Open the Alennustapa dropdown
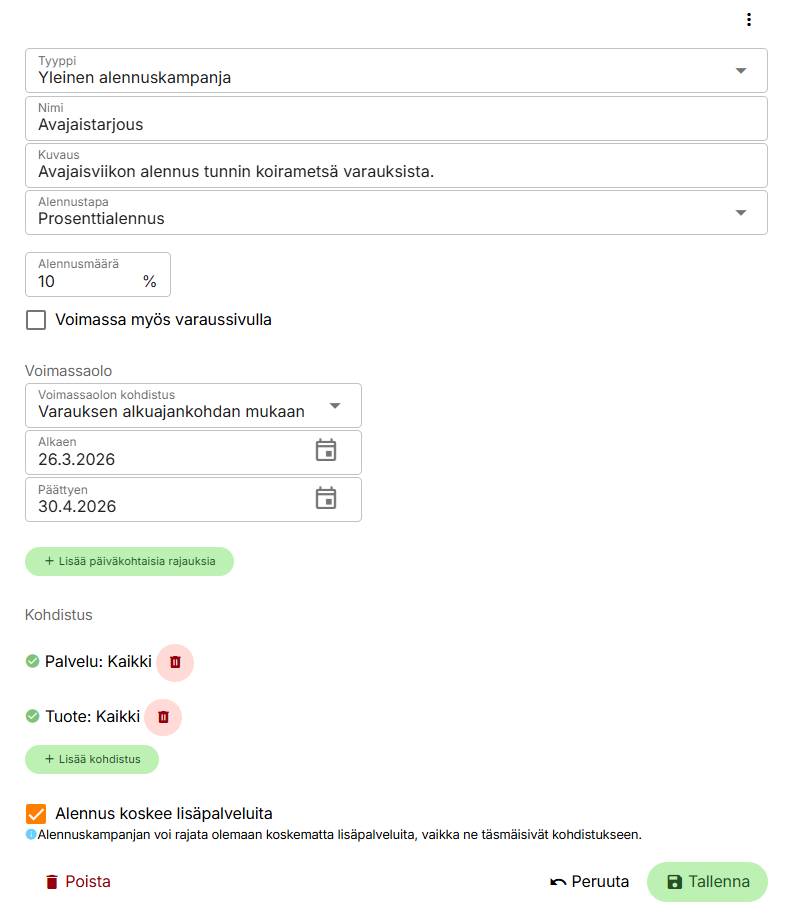This screenshot has width=790, height=910. tap(741, 212)
